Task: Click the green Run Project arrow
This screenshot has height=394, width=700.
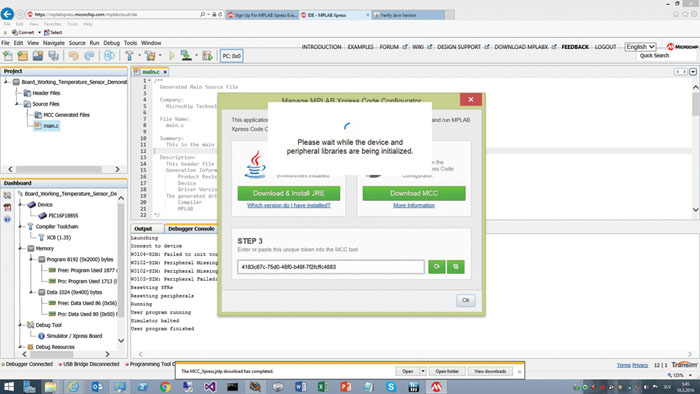Action: (172, 56)
